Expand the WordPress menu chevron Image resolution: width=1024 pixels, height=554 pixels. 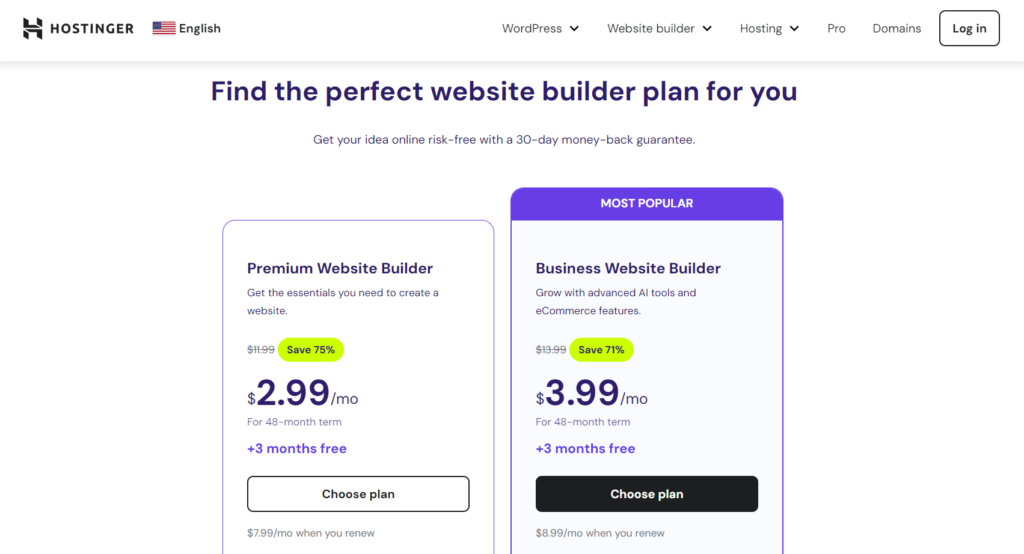coord(574,29)
